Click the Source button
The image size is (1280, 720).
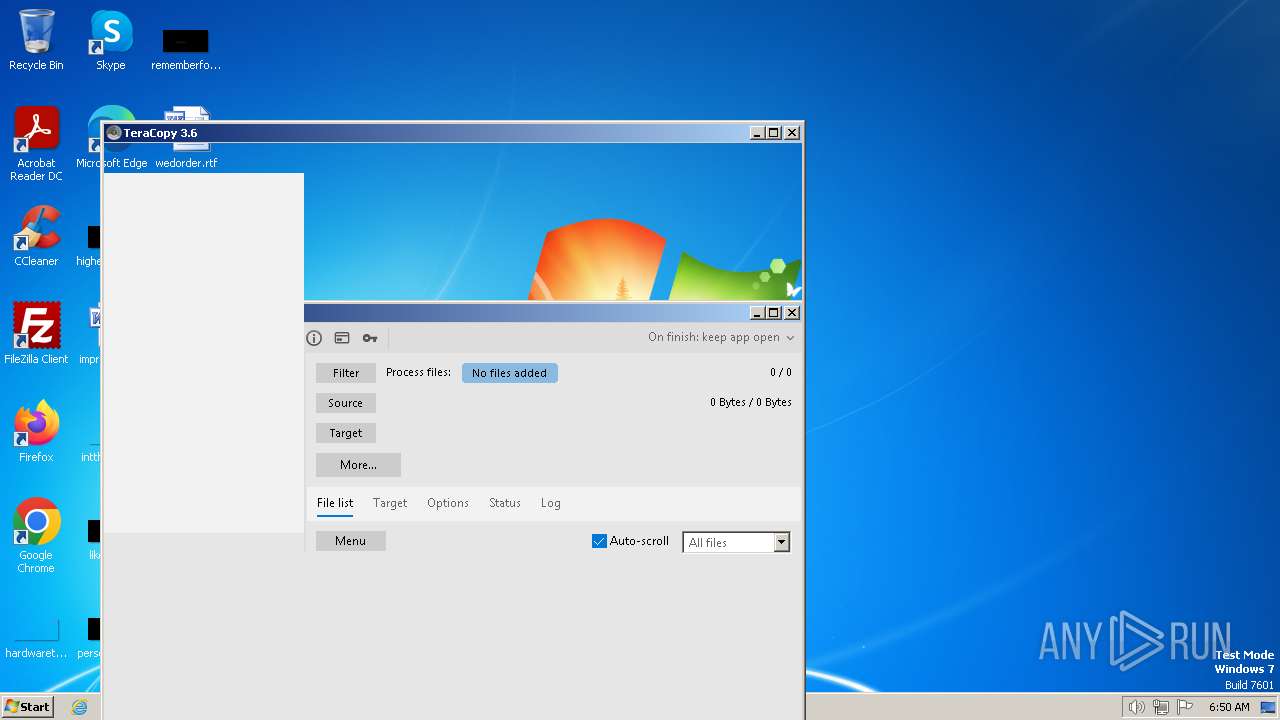coord(346,403)
